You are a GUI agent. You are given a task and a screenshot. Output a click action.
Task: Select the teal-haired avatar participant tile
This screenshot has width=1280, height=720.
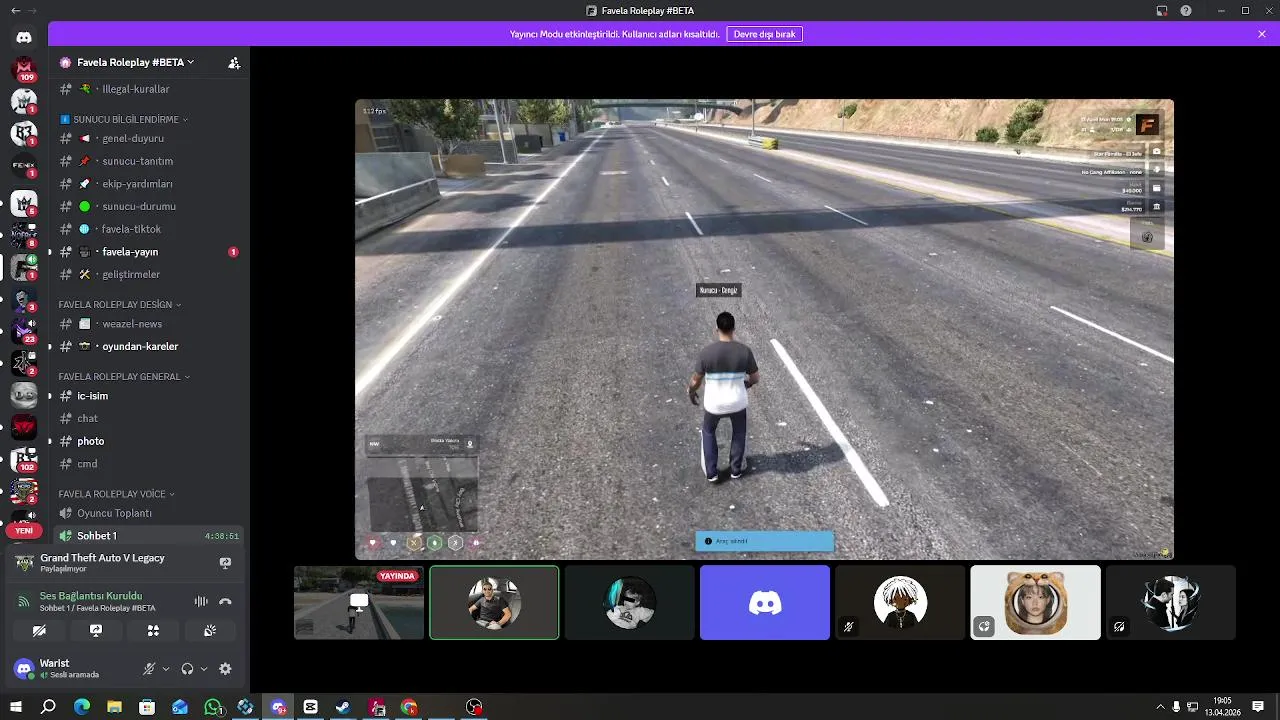[x=630, y=602]
